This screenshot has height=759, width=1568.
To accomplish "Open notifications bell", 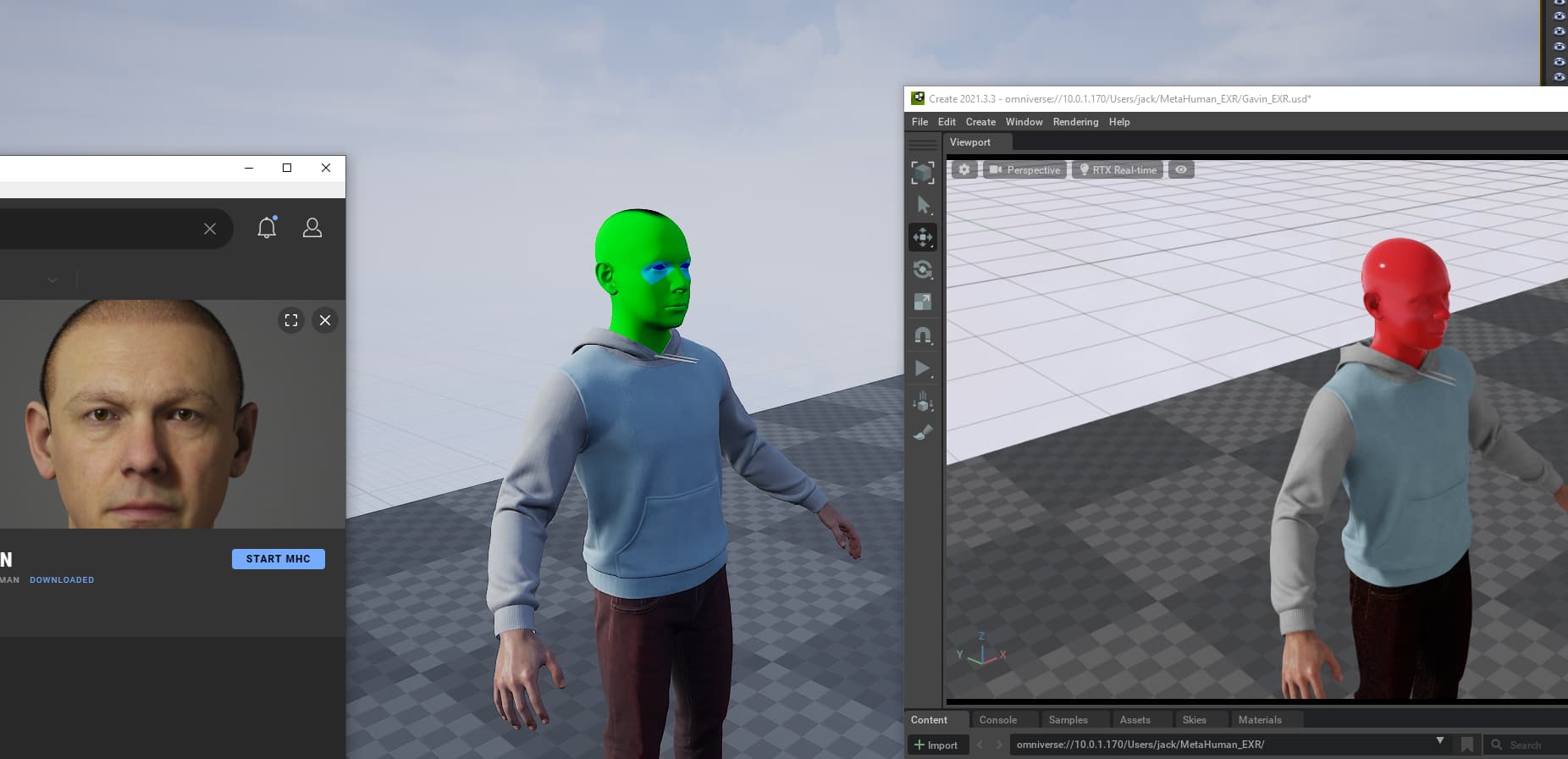I will click(x=267, y=227).
